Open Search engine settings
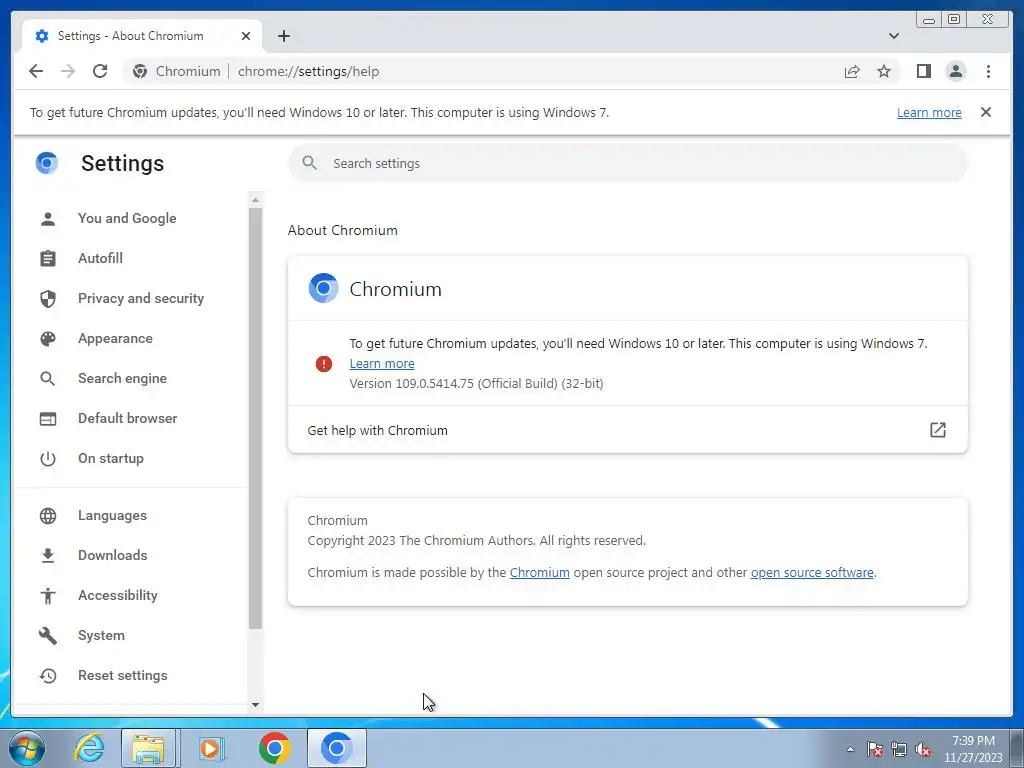Screen dimensions: 1024x768 (x=122, y=378)
